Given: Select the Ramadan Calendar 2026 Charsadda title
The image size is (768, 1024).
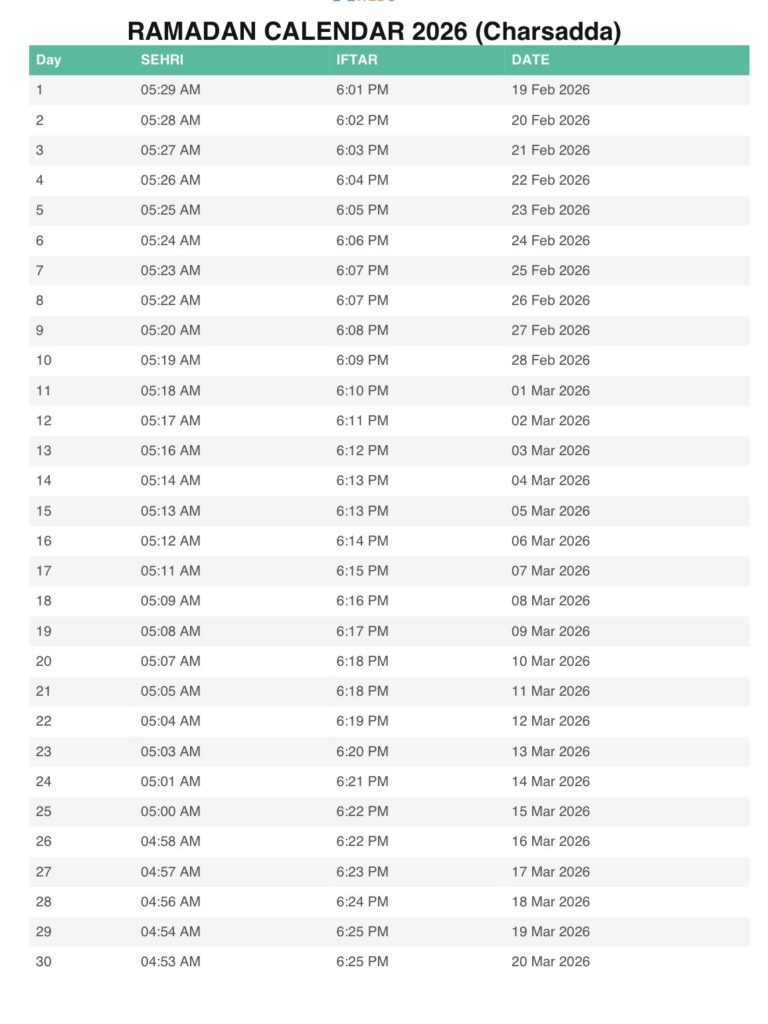Looking at the screenshot, I should [x=374, y=32].
